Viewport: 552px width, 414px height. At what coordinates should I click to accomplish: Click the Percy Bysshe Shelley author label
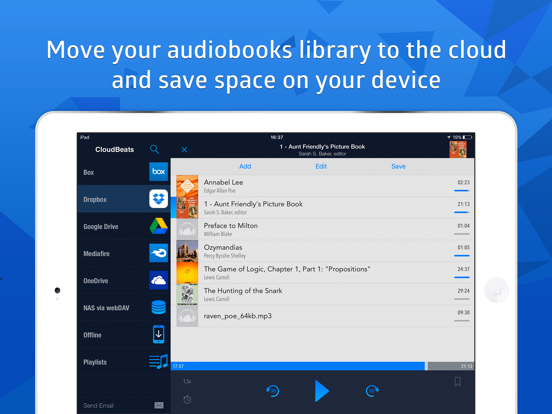click(x=225, y=256)
